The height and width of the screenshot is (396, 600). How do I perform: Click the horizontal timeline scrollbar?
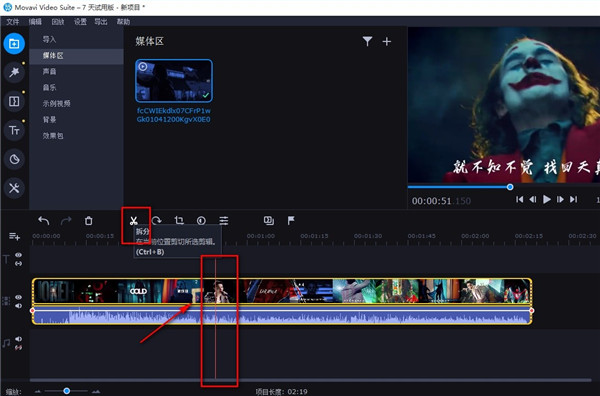click(311, 380)
